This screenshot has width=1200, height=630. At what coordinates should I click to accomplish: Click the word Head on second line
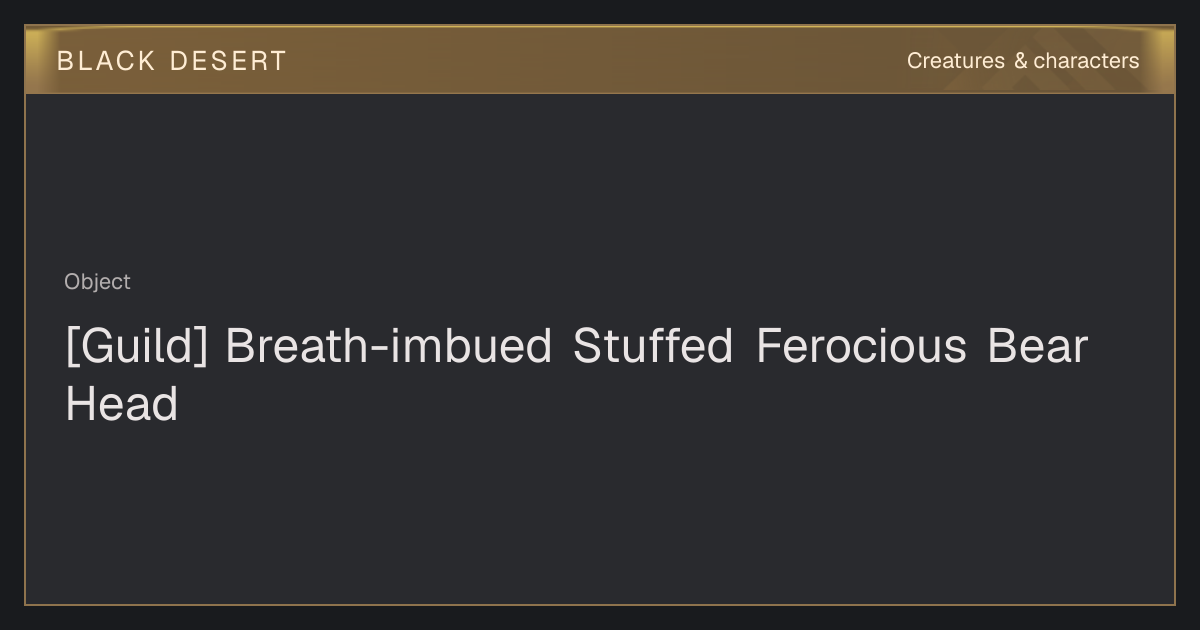click(x=121, y=405)
